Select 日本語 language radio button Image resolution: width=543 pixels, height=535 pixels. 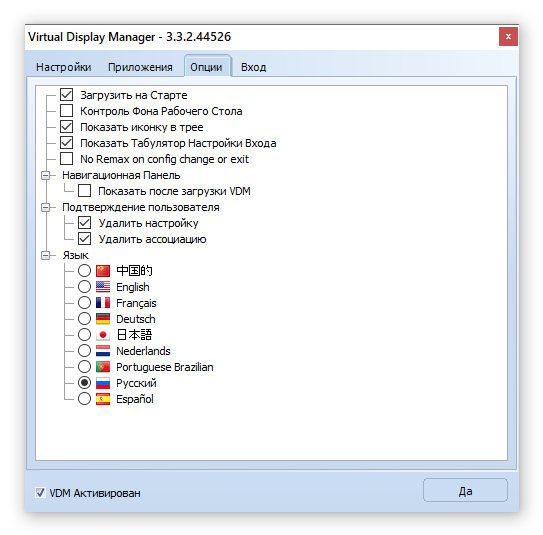pyautogui.click(x=84, y=335)
